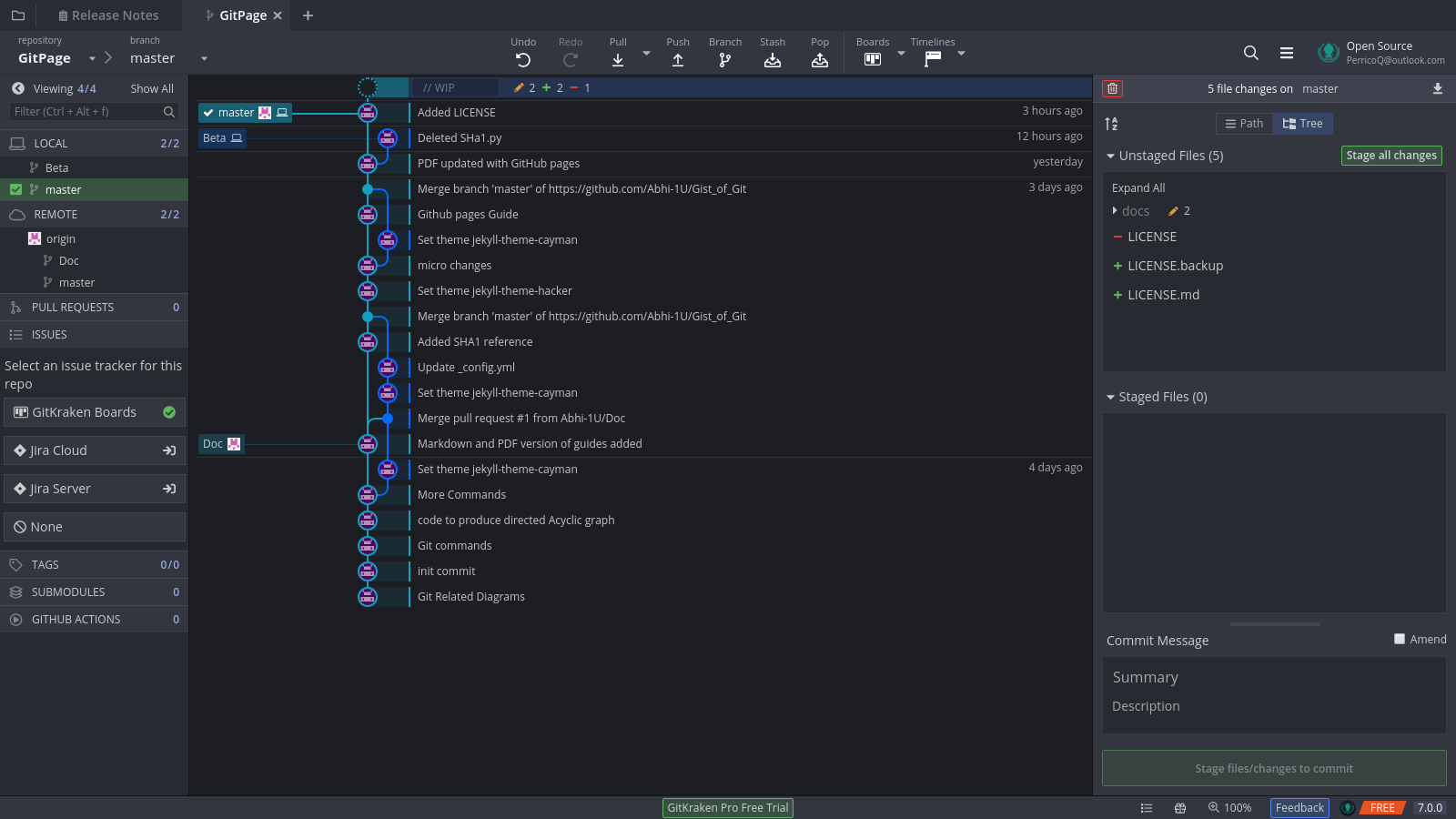Click Expand All link
Screen dimensions: 1456x819
(x=1138, y=187)
